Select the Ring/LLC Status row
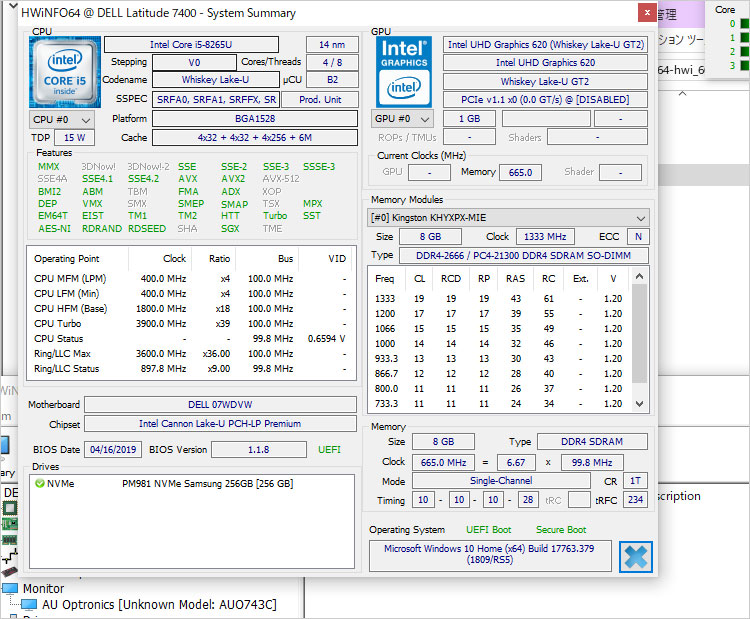 pyautogui.click(x=190, y=368)
